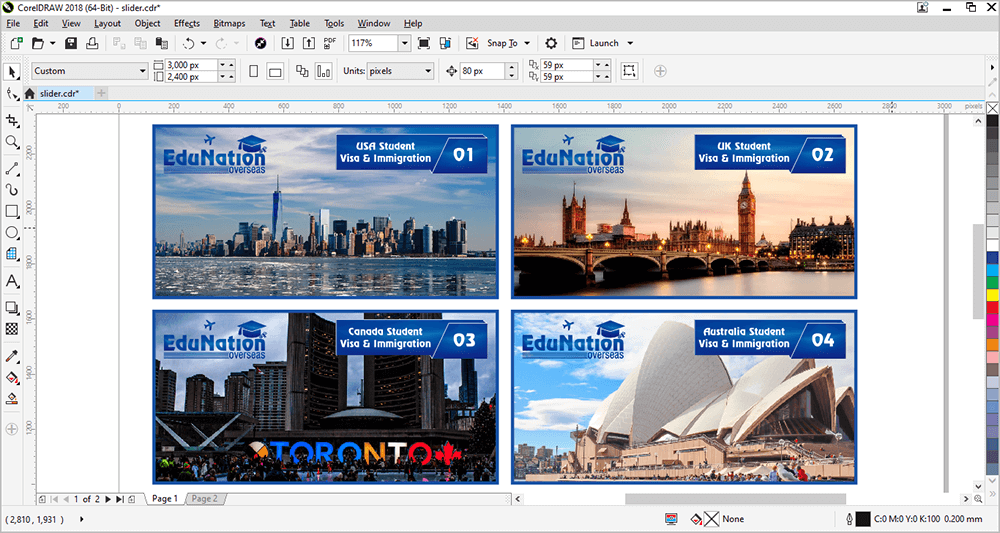
Task: Toggle Show rulers and guidelines icon
Action: 445,43
